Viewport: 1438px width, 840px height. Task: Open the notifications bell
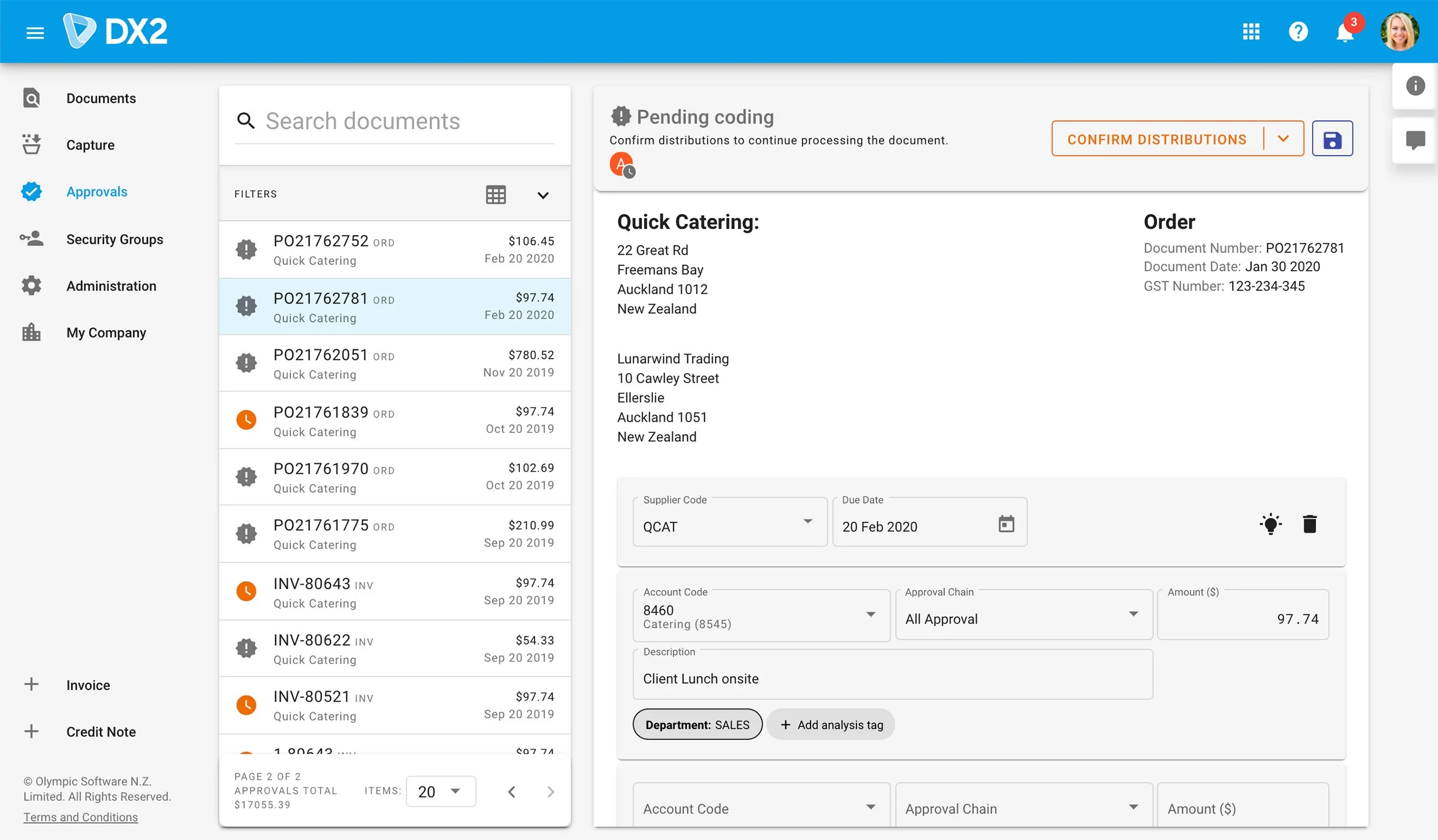pyautogui.click(x=1344, y=33)
